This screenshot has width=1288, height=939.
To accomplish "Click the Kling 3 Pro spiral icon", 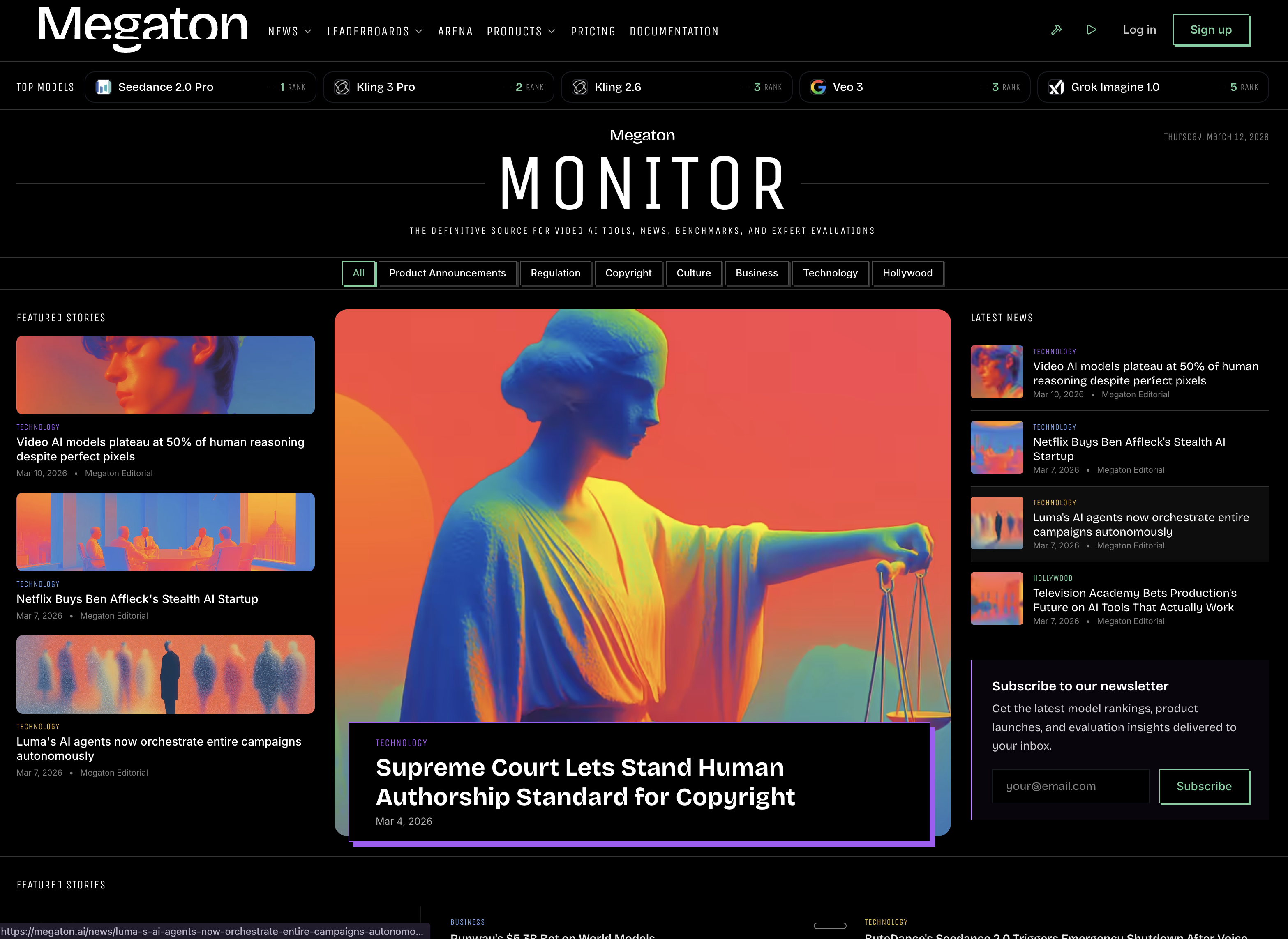I will [342, 86].
